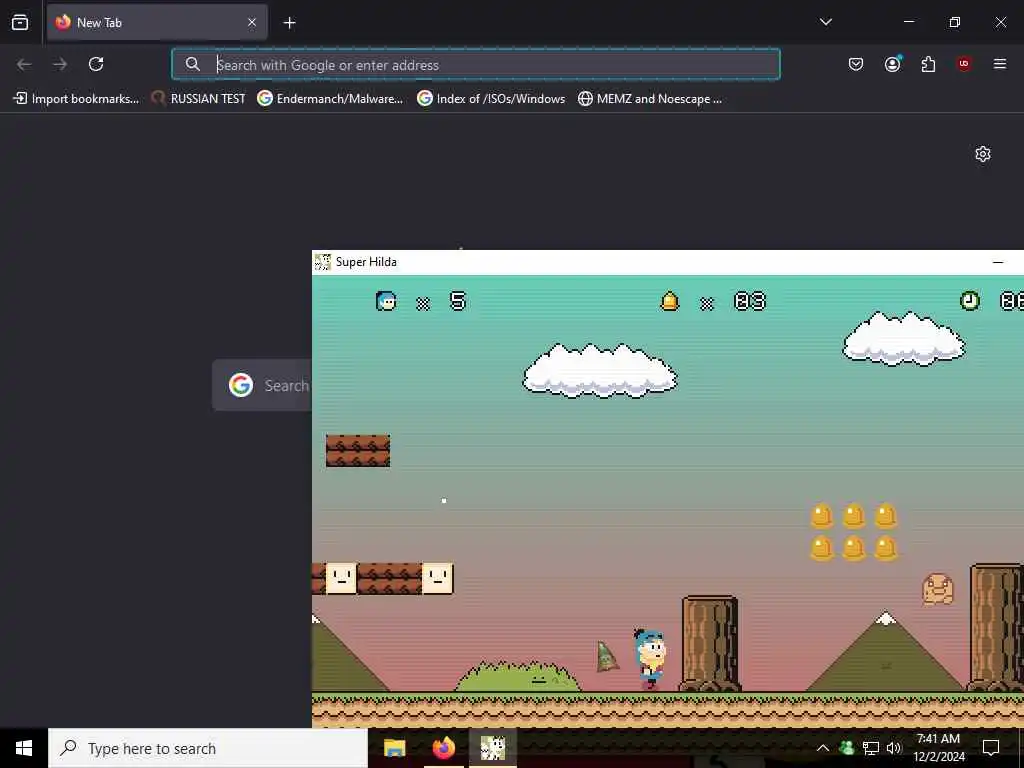The height and width of the screenshot is (768, 1024).
Task: Close the New Tab tab
Action: point(252,22)
